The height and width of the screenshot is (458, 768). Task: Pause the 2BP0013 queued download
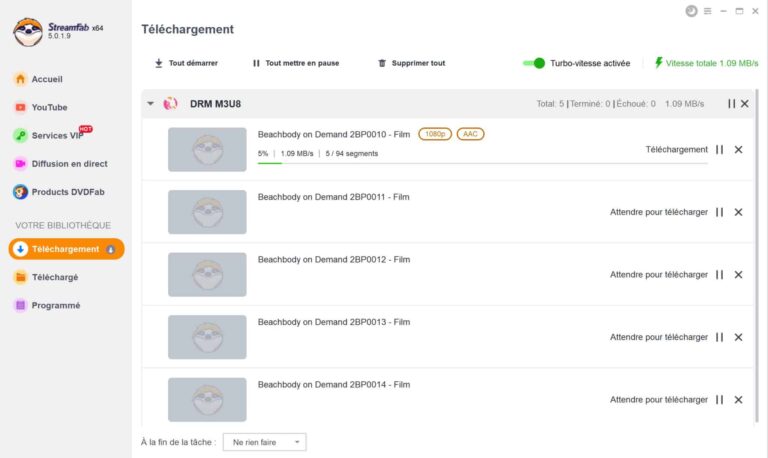pyautogui.click(x=720, y=337)
